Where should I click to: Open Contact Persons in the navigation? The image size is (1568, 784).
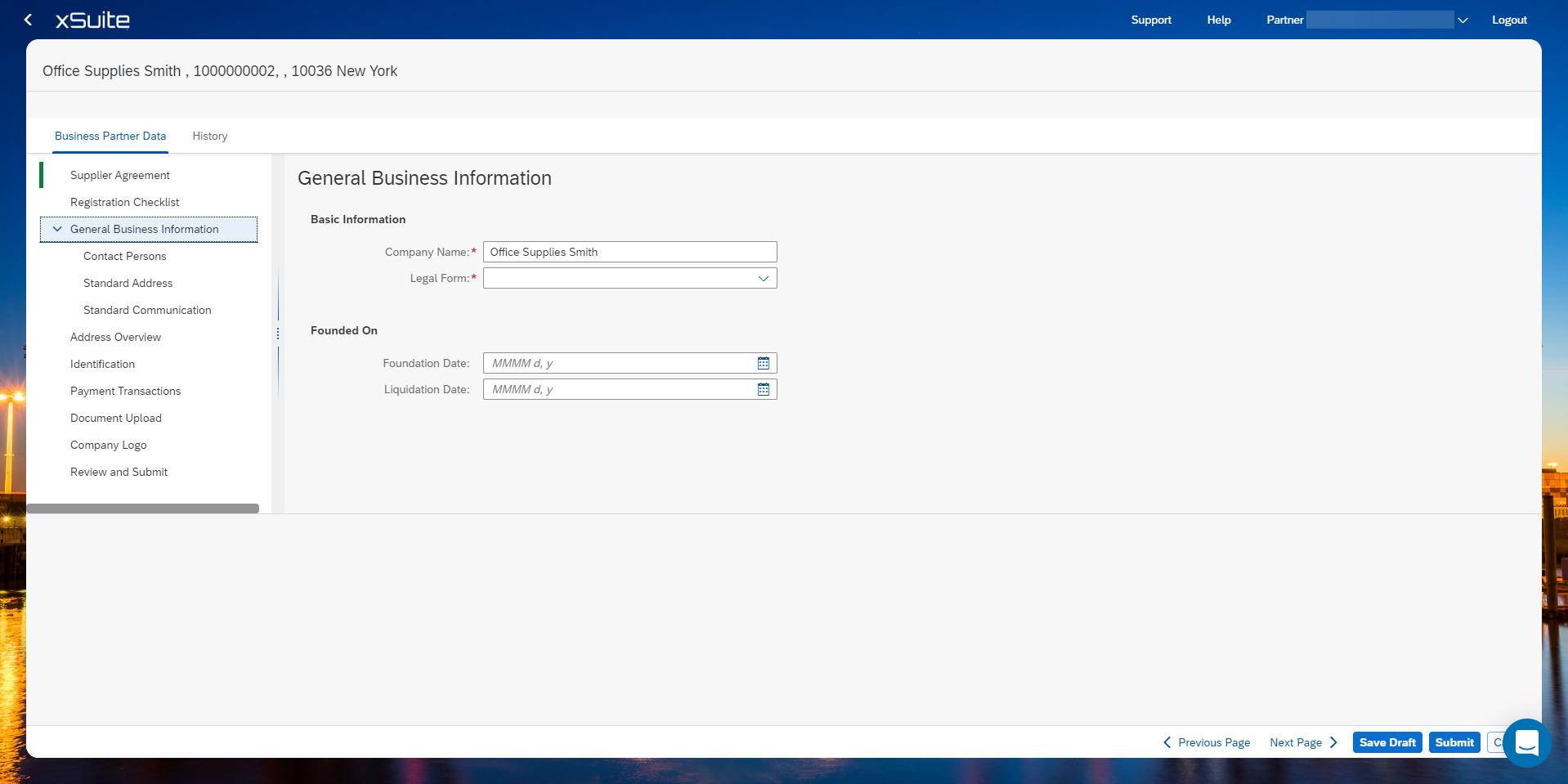[124, 256]
